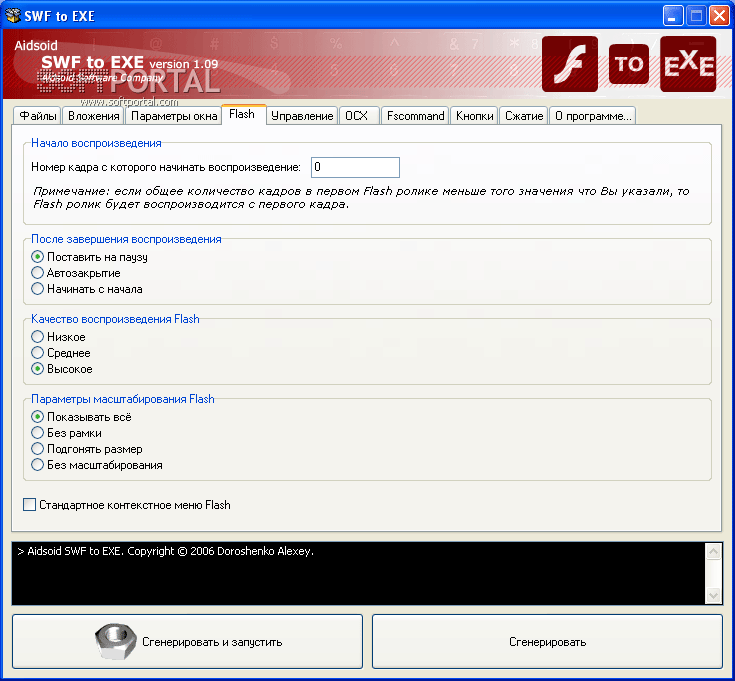Click the log scrollbar down arrow
This screenshot has height=681, width=735.
[x=713, y=596]
